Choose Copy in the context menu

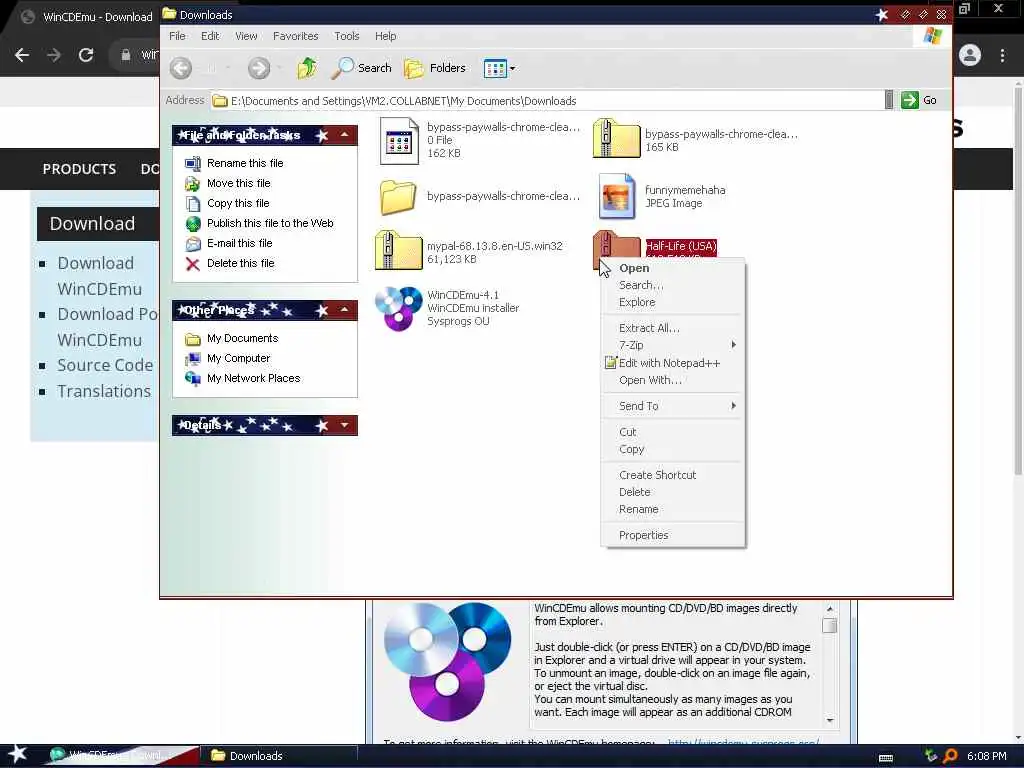tap(673, 449)
